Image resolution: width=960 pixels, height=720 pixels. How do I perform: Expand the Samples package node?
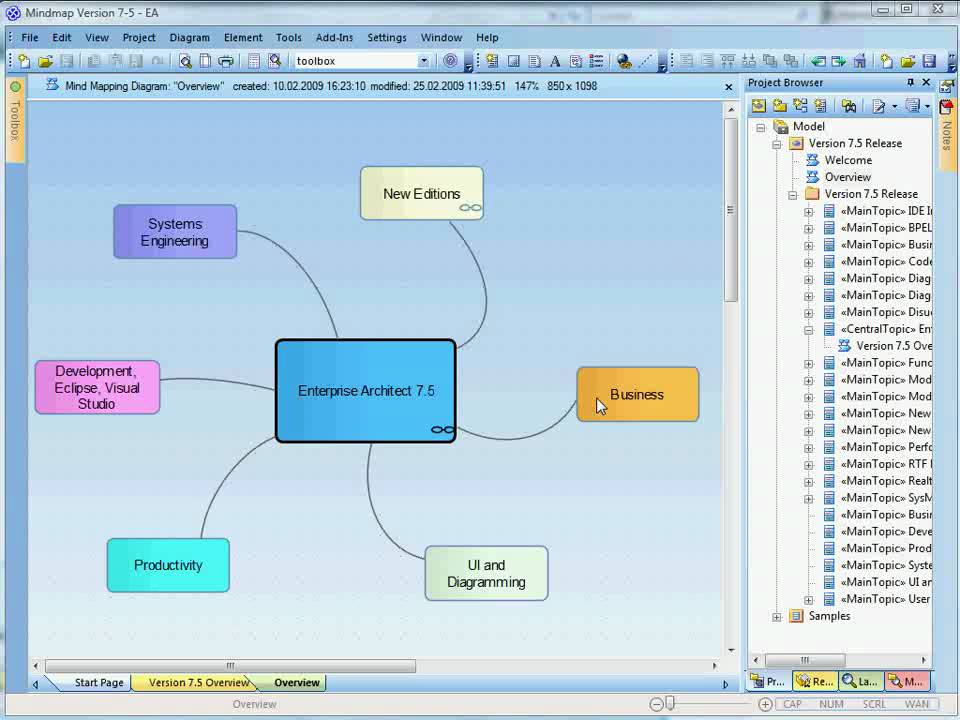[776, 617]
